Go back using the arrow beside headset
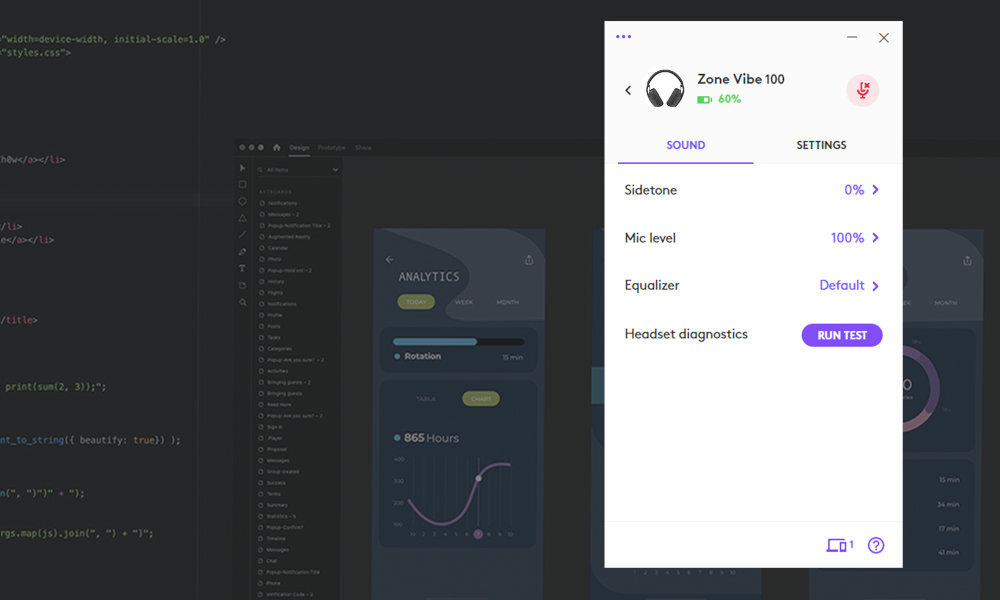Image resolution: width=1000 pixels, height=600 pixels. [628, 91]
